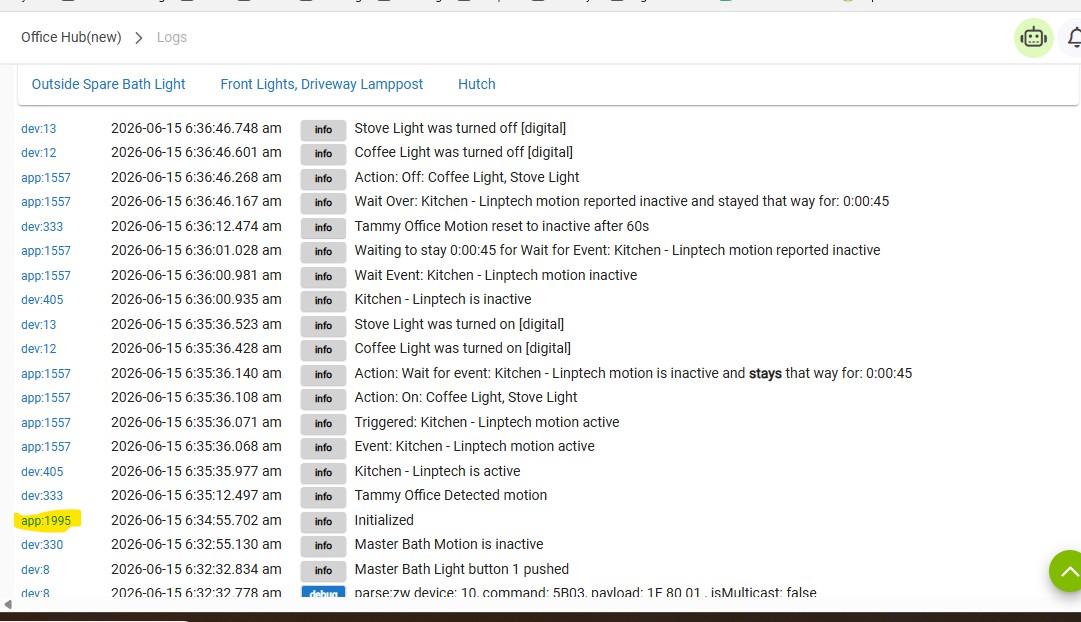Select text 'Master Bath Light button 1 pushed'
Viewport: 1081px width, 622px height.
[462, 569]
